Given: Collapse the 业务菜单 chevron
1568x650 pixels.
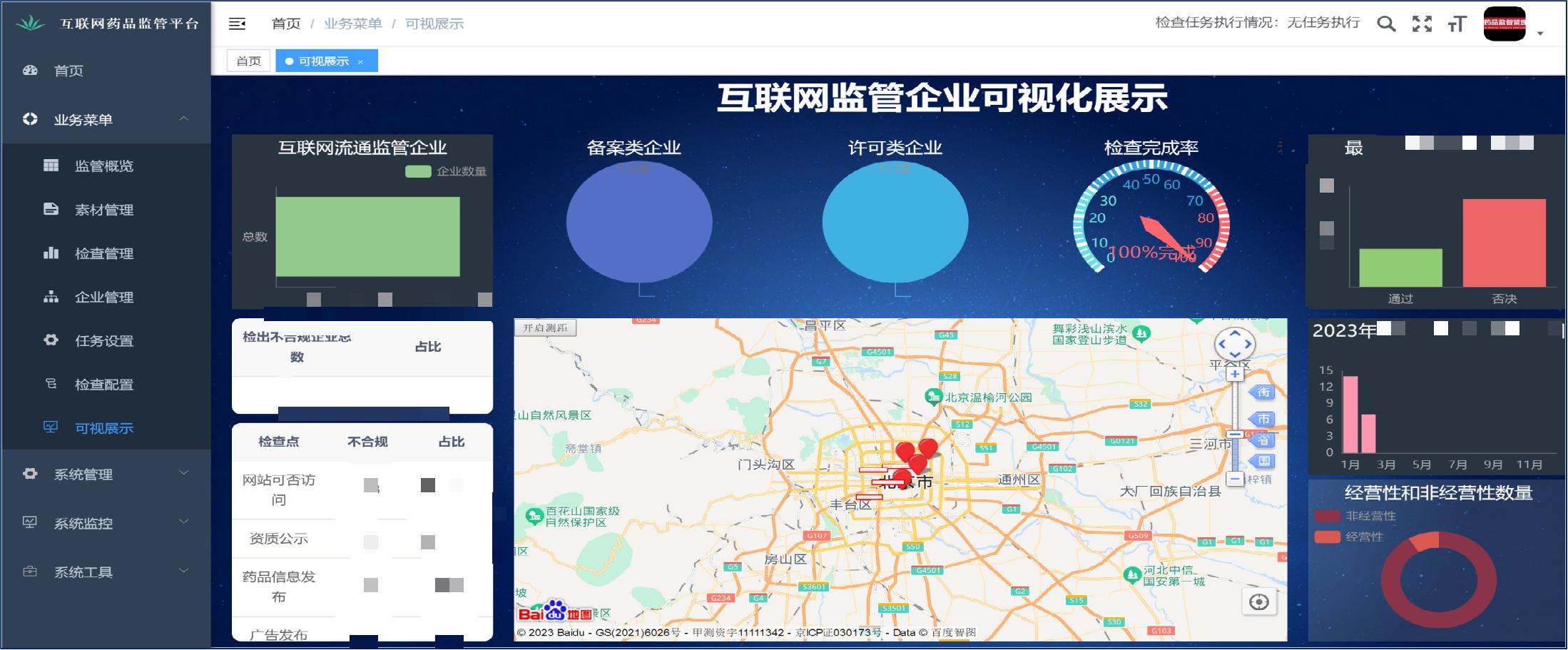Looking at the screenshot, I should pos(184,118).
